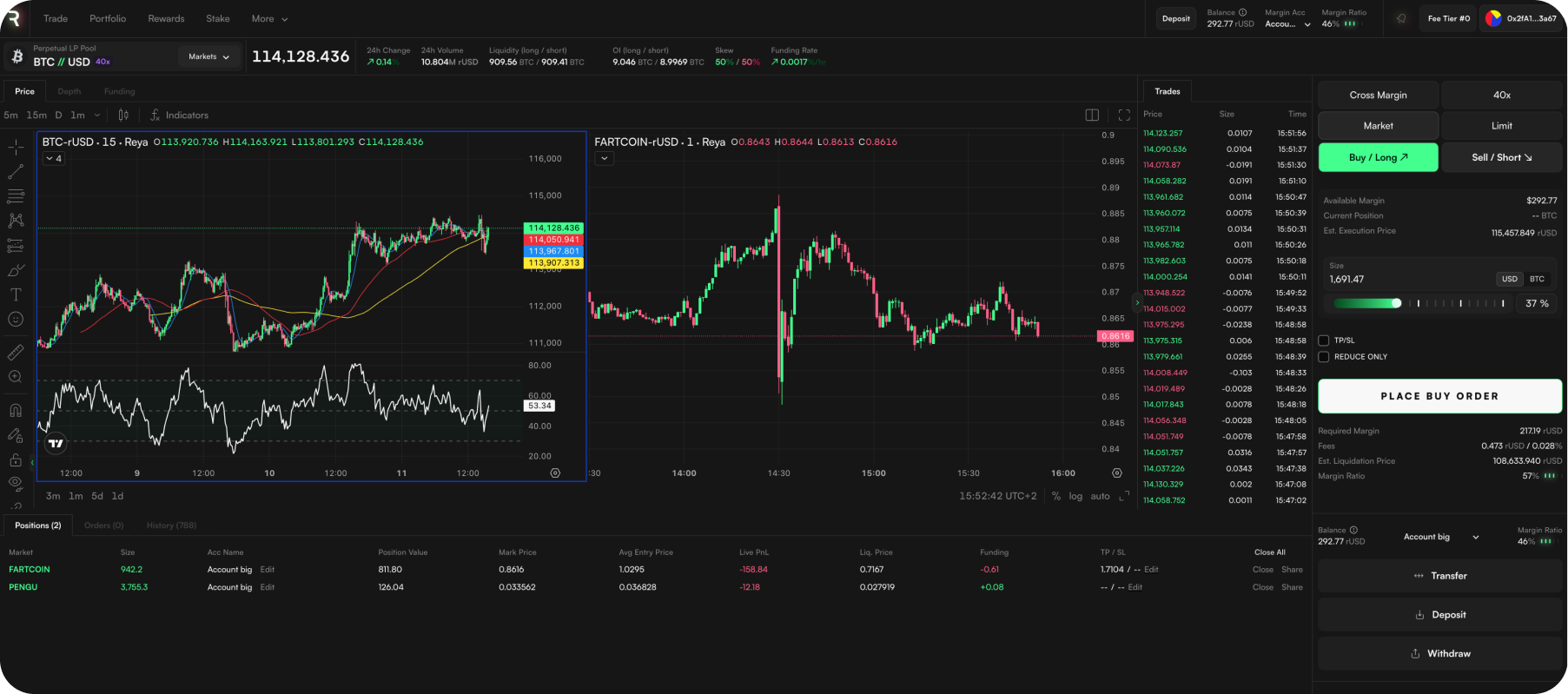Click the chart layout split icon

click(1092, 116)
